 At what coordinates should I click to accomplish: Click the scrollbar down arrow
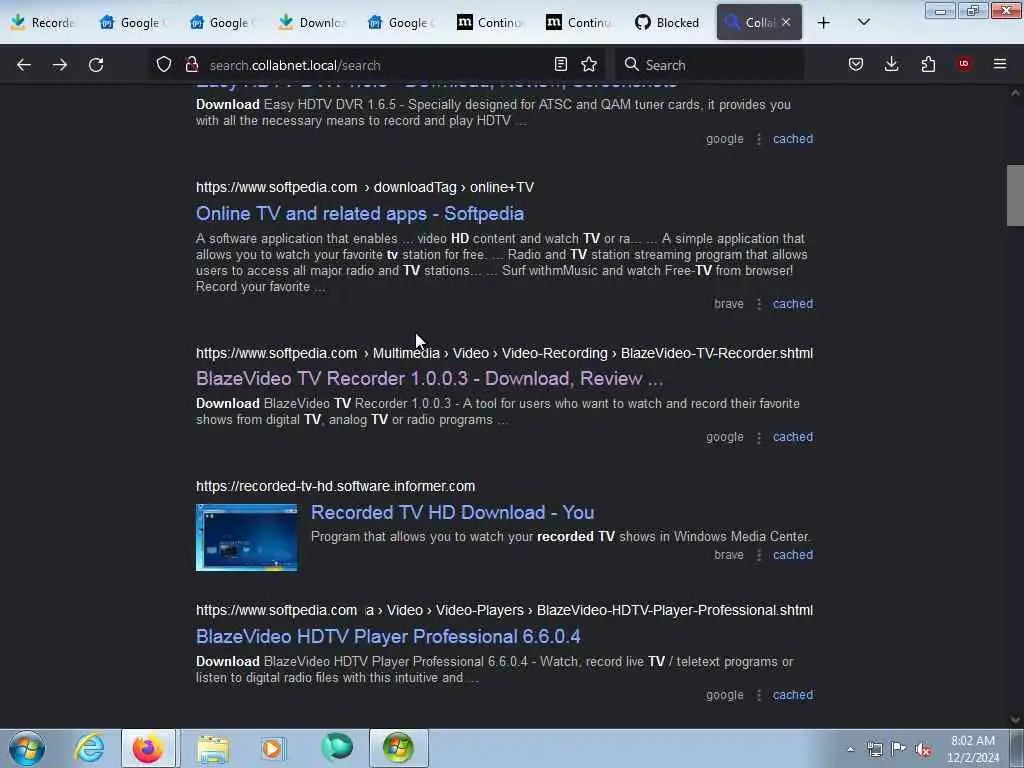click(1015, 720)
